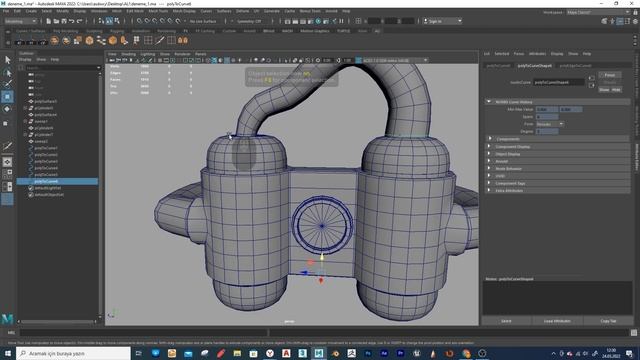
Task: Open the viewport color space ACES dropdown
Action: [x=394, y=60]
